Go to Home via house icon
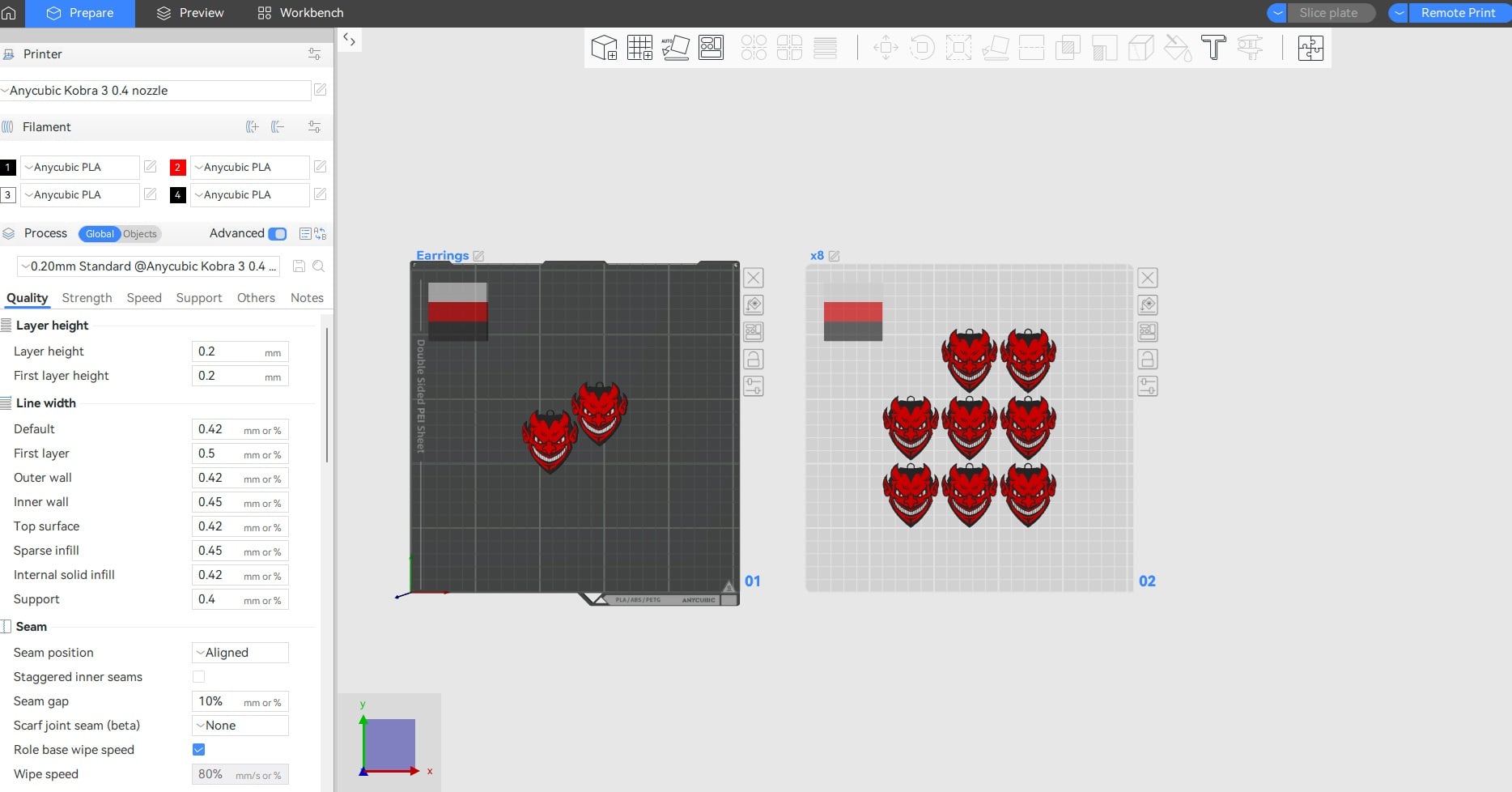Screen dimensions: 1512x792 [9, 13]
